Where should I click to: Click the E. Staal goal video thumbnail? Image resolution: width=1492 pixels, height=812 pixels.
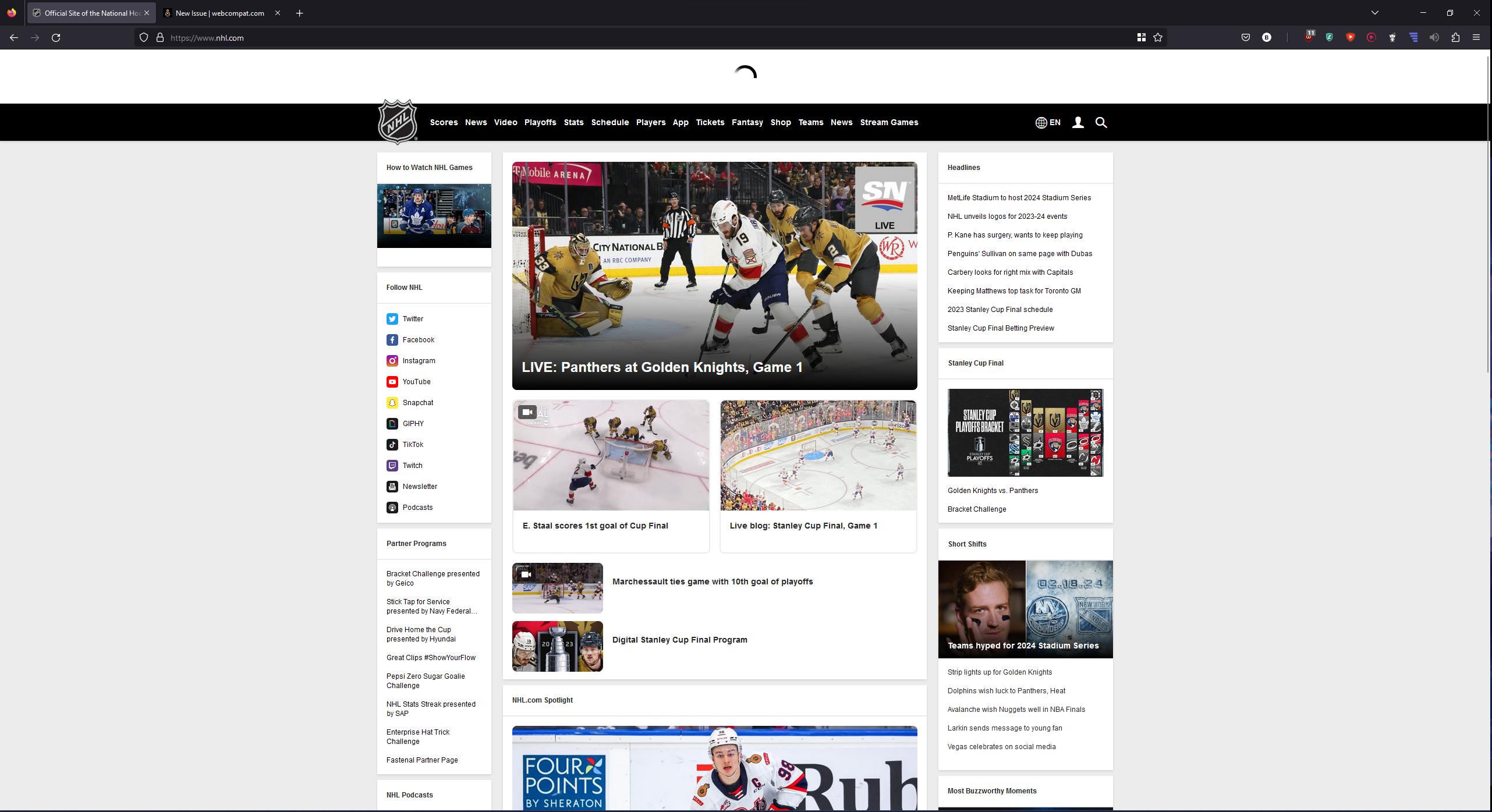coord(610,455)
